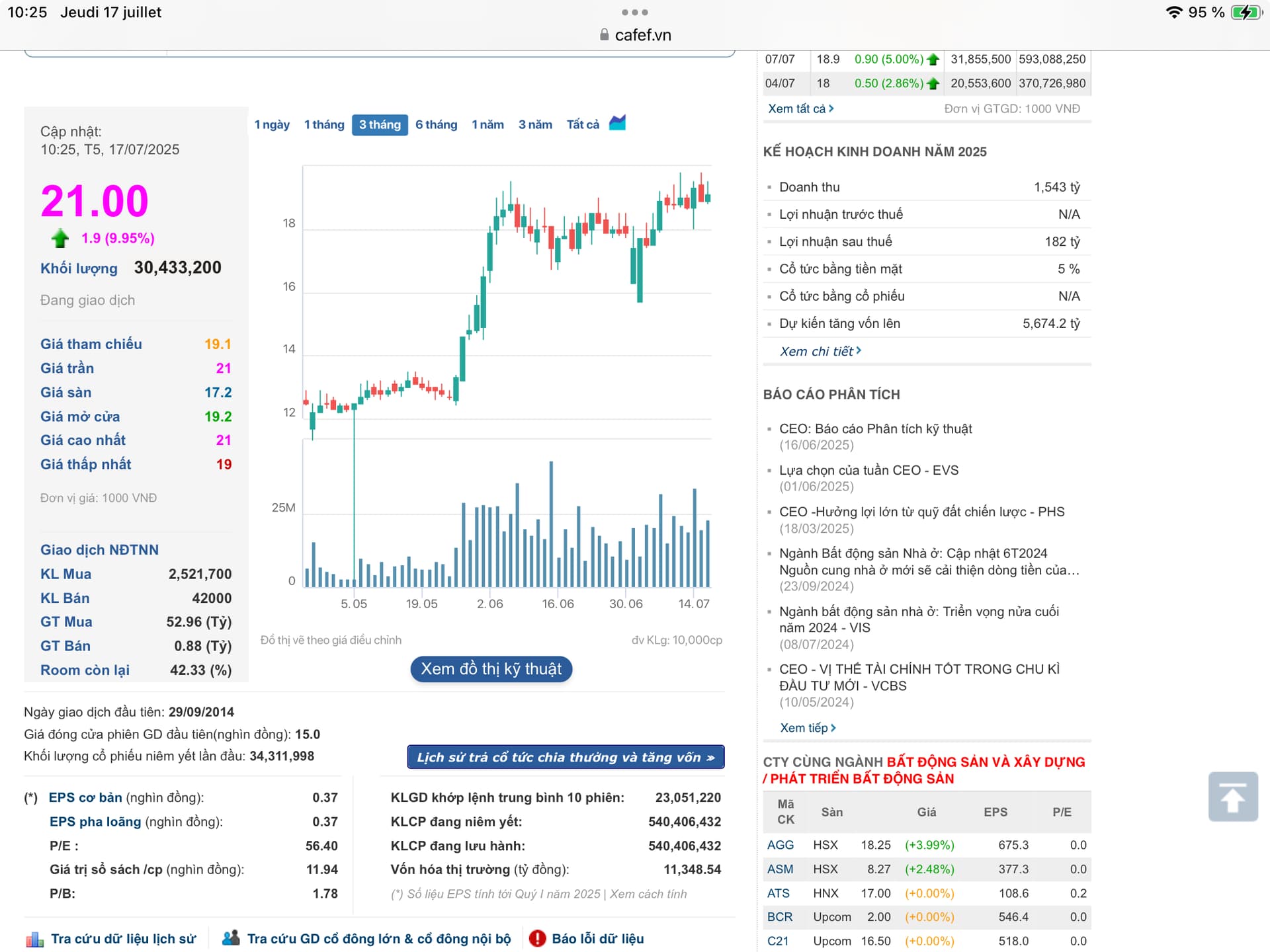Screen dimensions: 1270x952
Task: Click the area chart icon beside Tất cả
Action: tap(617, 123)
